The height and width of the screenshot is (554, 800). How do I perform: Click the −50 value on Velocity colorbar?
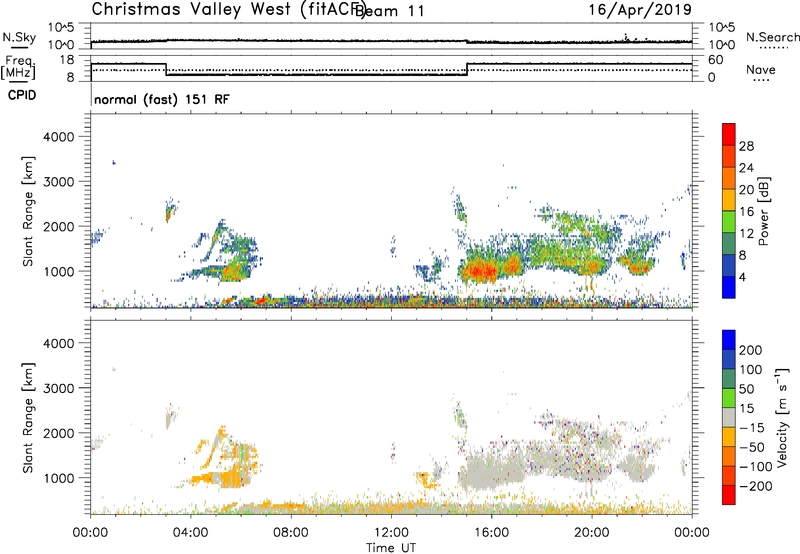click(753, 447)
